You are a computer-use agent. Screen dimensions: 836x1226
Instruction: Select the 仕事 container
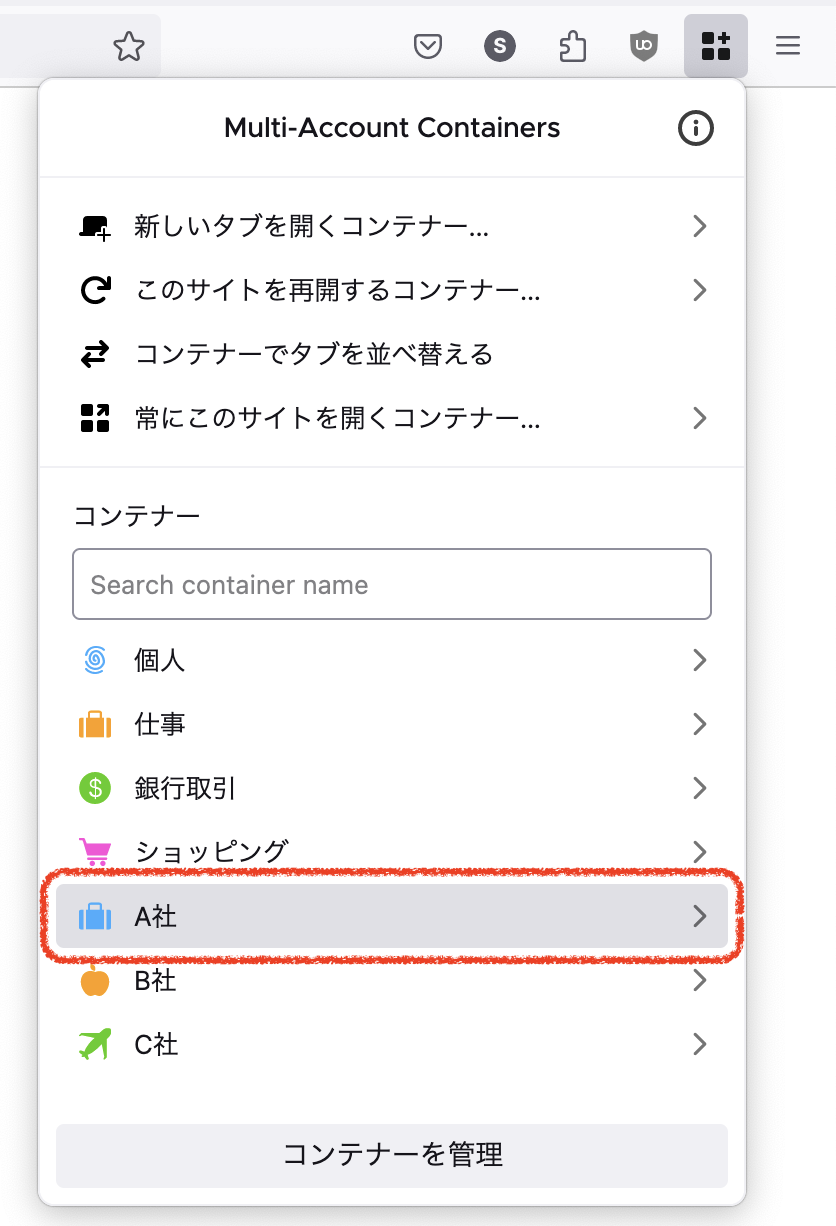pyautogui.click(x=160, y=724)
